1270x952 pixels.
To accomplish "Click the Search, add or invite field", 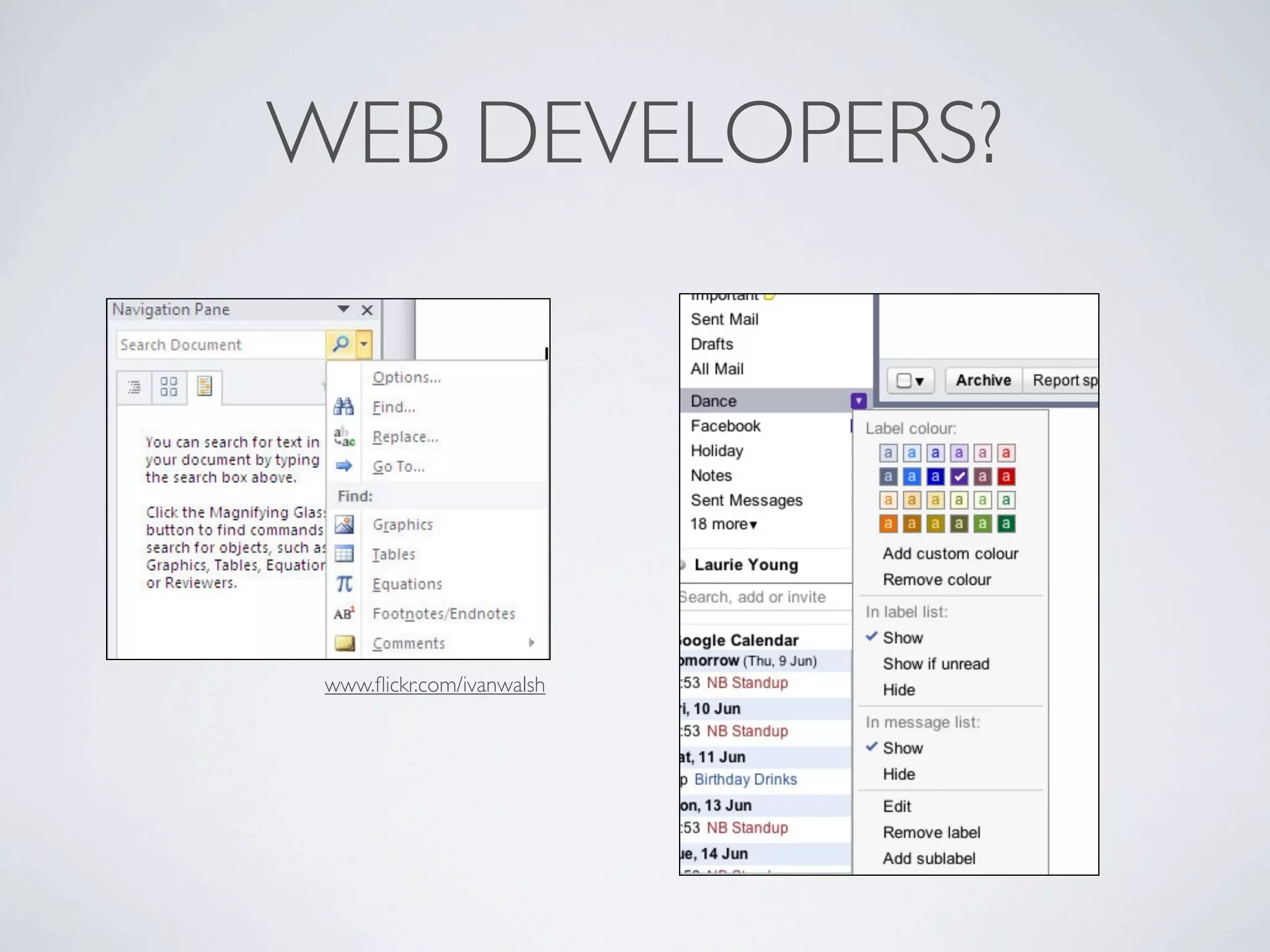I will [766, 597].
